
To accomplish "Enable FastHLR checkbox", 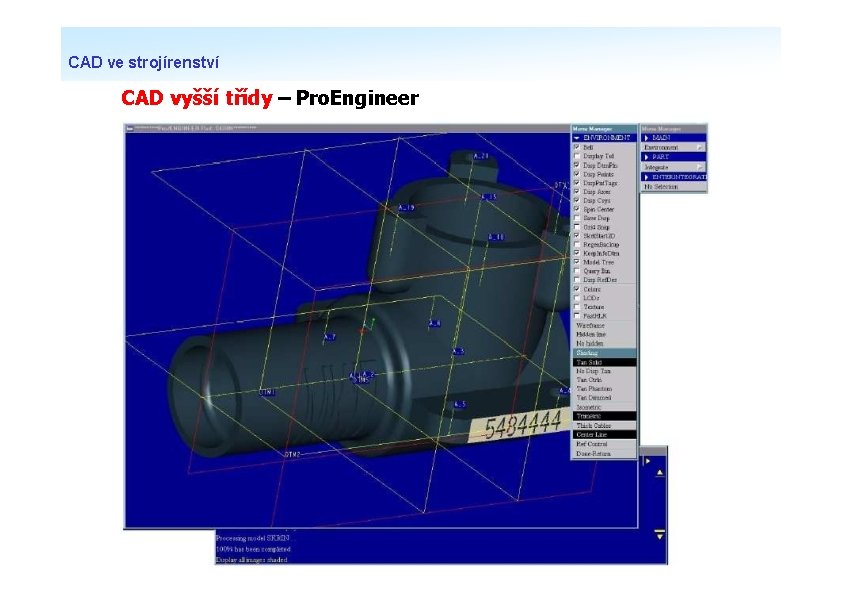I will [x=577, y=316].
